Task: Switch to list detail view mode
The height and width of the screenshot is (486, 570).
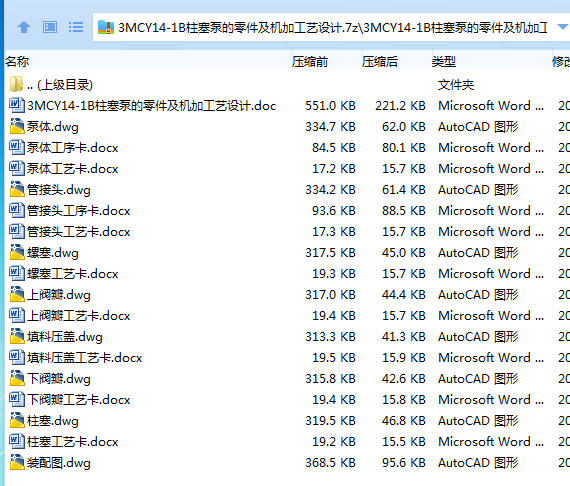Action: point(76,27)
